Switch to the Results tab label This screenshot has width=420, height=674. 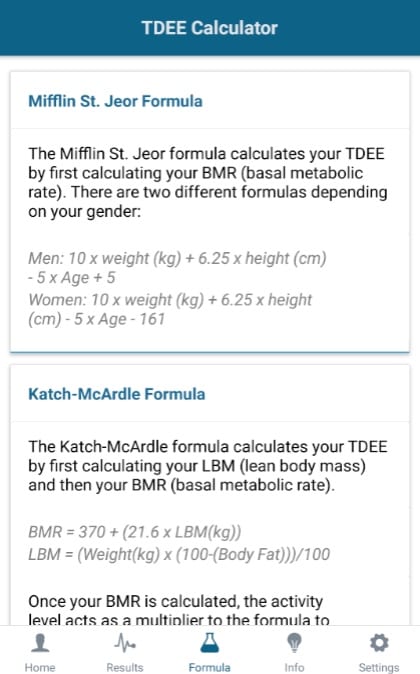[x=125, y=667]
